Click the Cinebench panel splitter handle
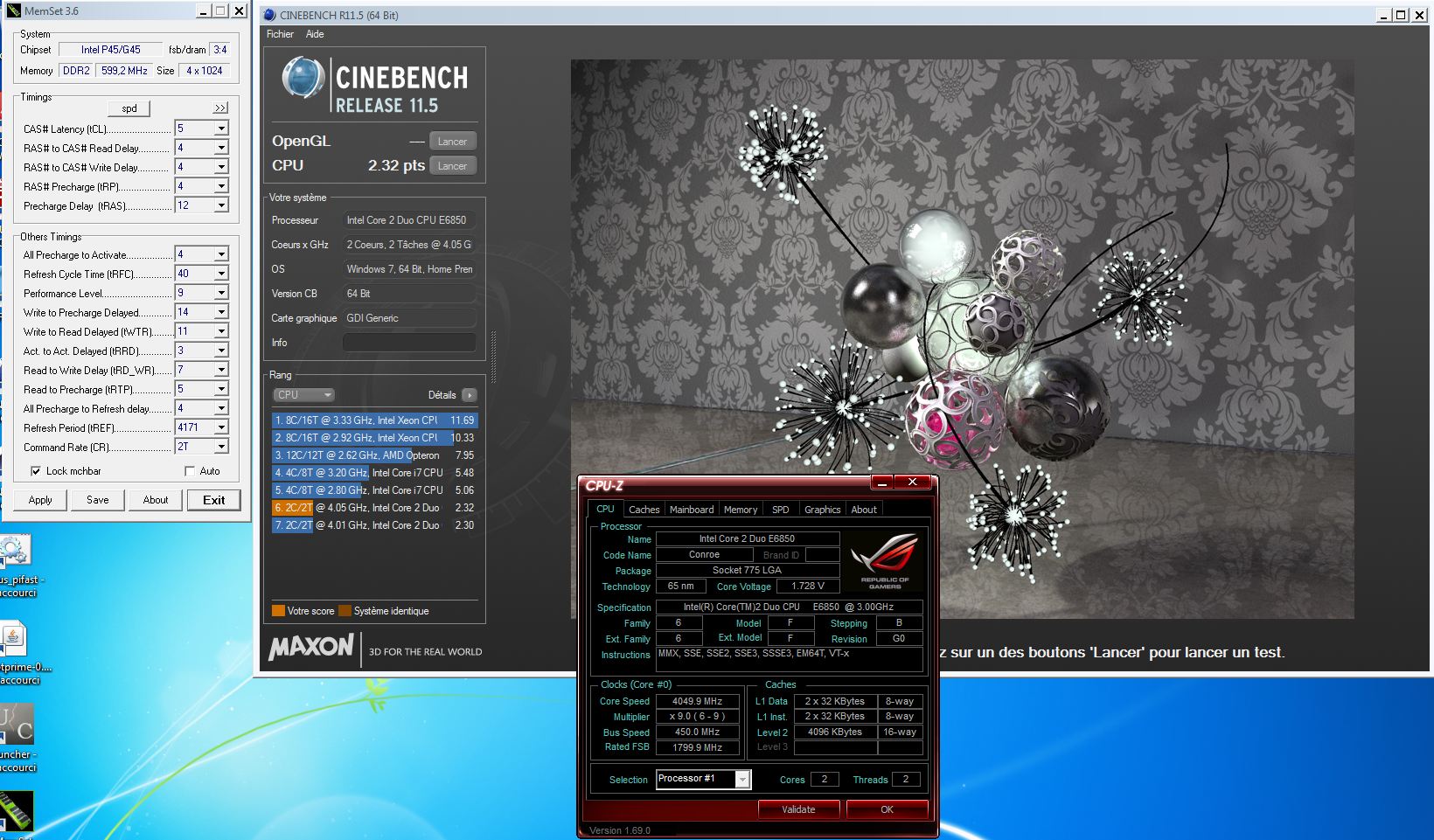Screen dimensions: 1434x840 [x=493, y=357]
